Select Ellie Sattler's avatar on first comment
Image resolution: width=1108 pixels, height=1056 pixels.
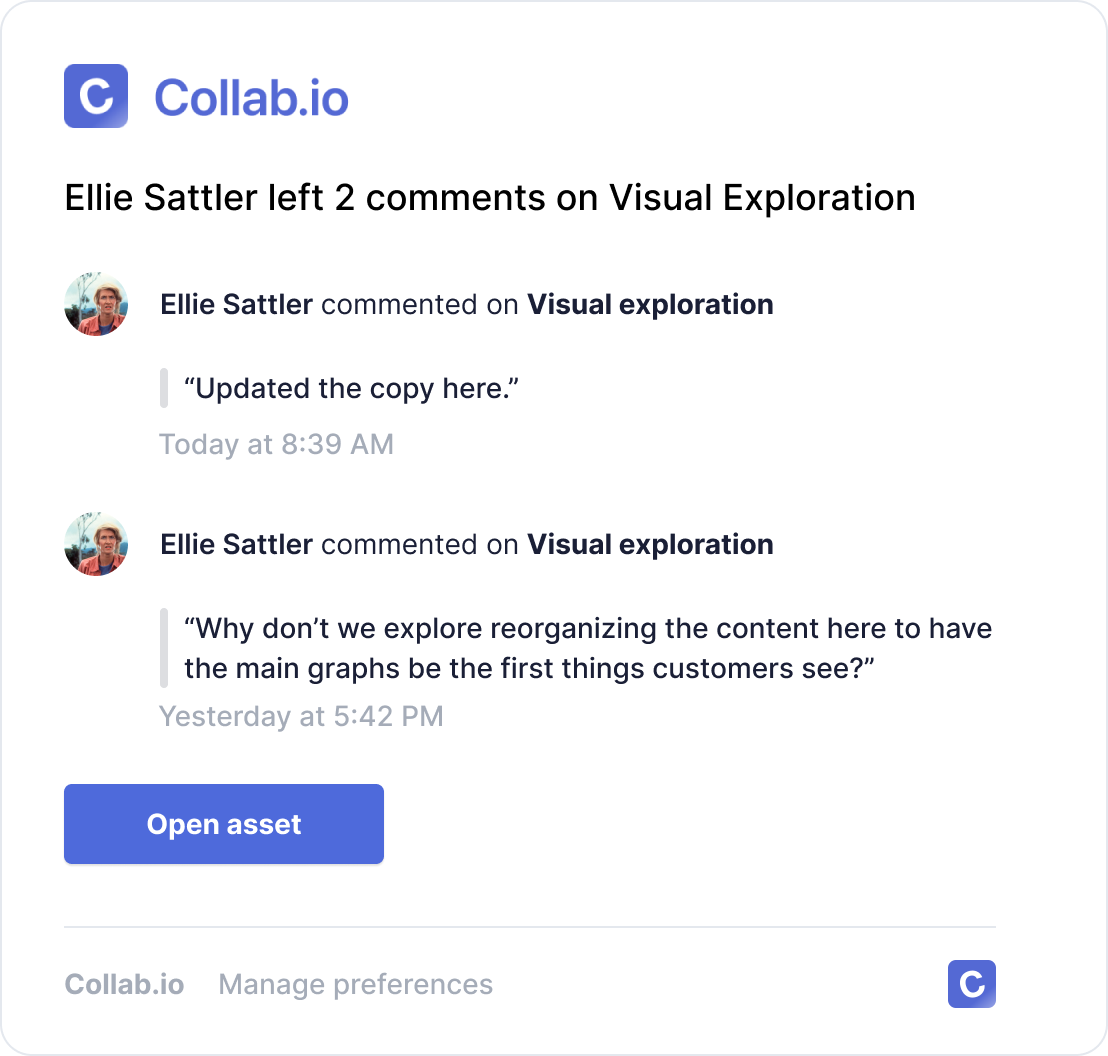[x=95, y=304]
